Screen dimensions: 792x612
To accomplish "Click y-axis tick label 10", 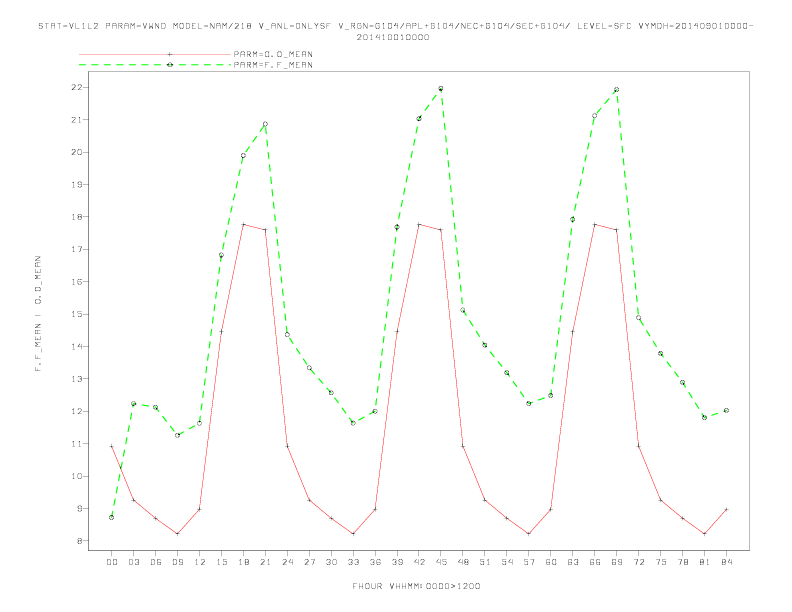I will pos(77,476).
